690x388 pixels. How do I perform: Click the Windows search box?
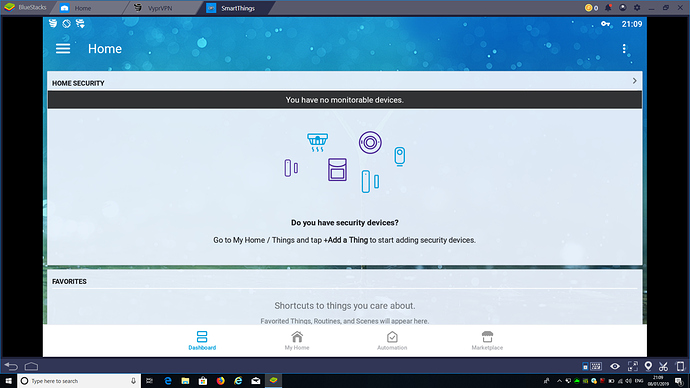pyautogui.click(x=79, y=381)
